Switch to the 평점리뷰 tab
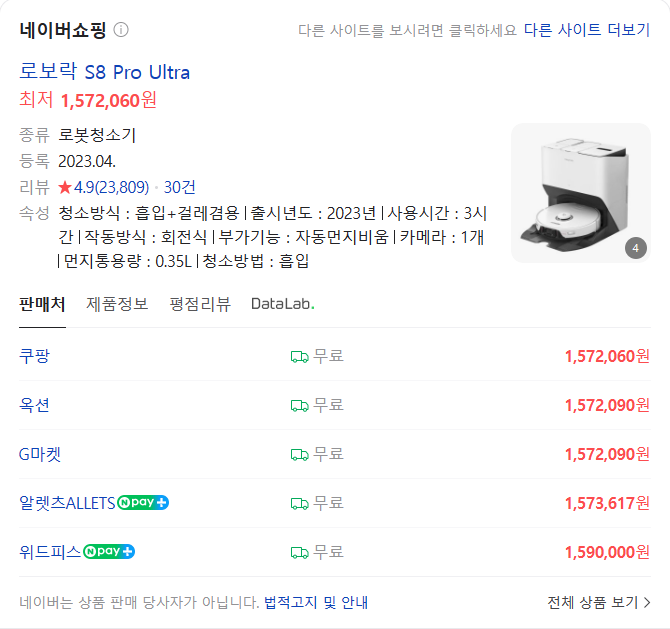This screenshot has width=670, height=629. [x=200, y=304]
